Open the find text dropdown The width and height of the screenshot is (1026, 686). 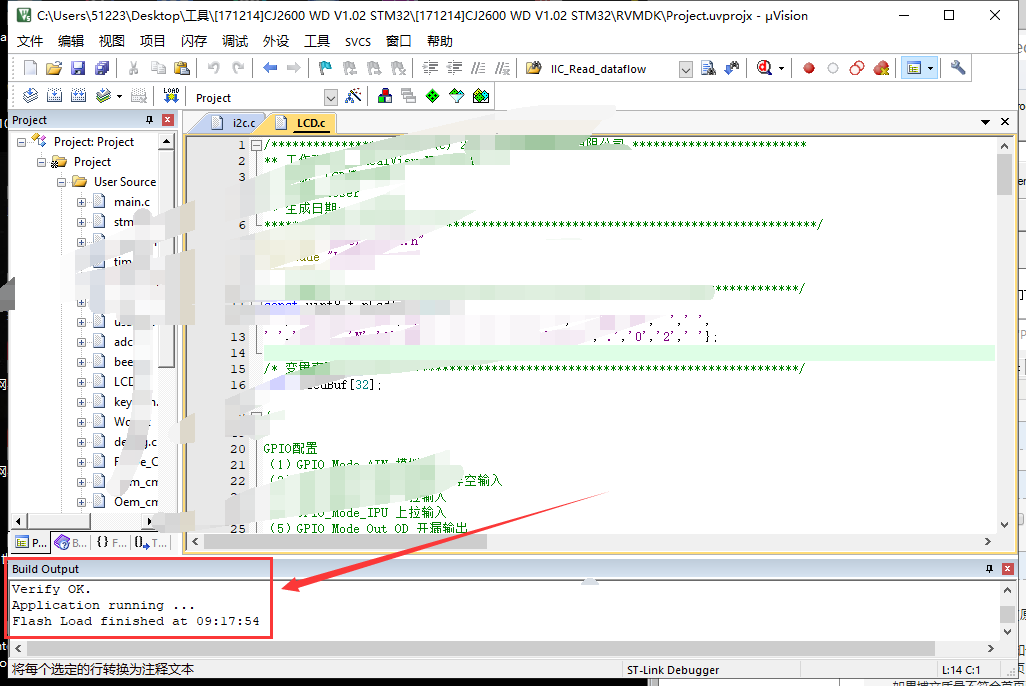[685, 69]
